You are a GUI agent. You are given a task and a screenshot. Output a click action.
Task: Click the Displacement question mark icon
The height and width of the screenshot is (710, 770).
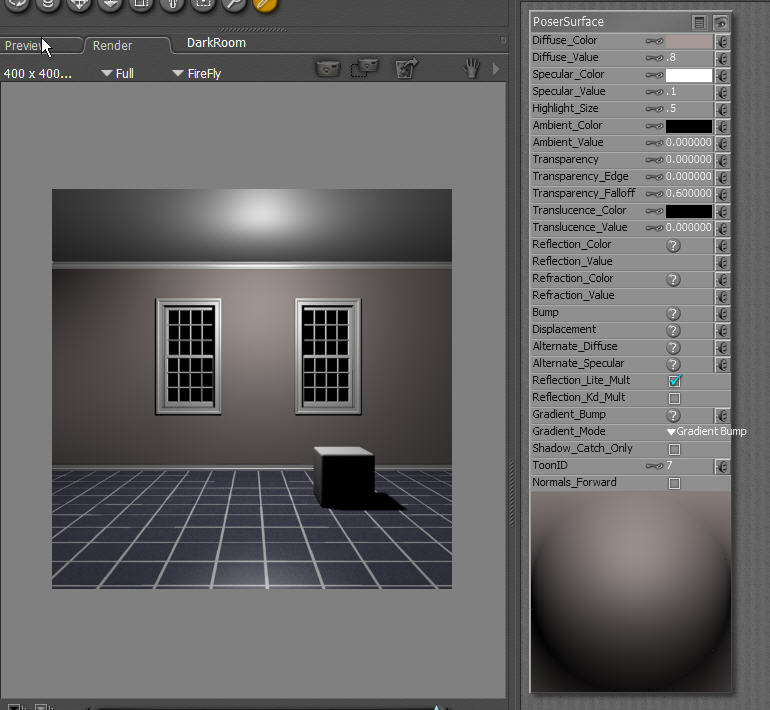(674, 330)
